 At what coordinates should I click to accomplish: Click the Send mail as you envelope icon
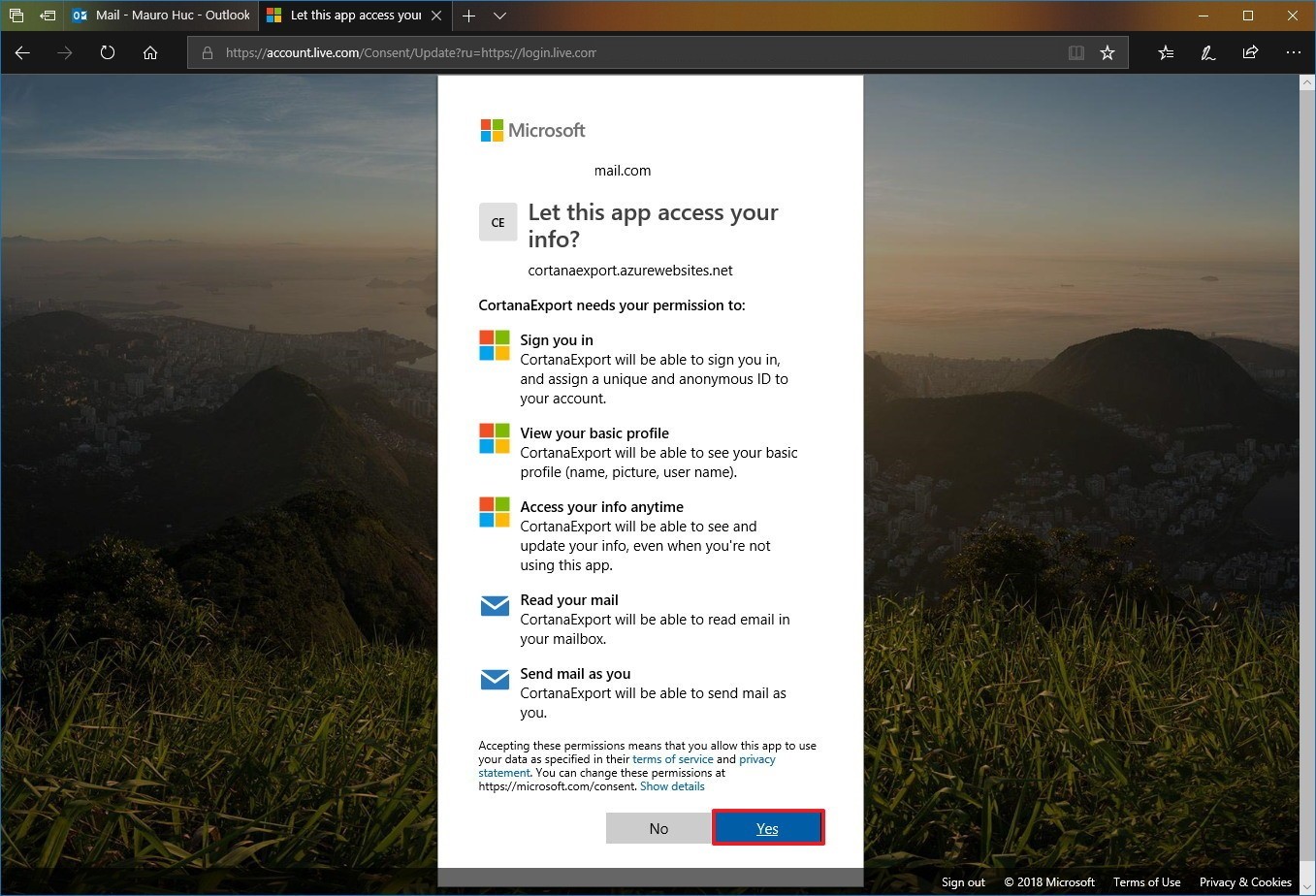495,680
